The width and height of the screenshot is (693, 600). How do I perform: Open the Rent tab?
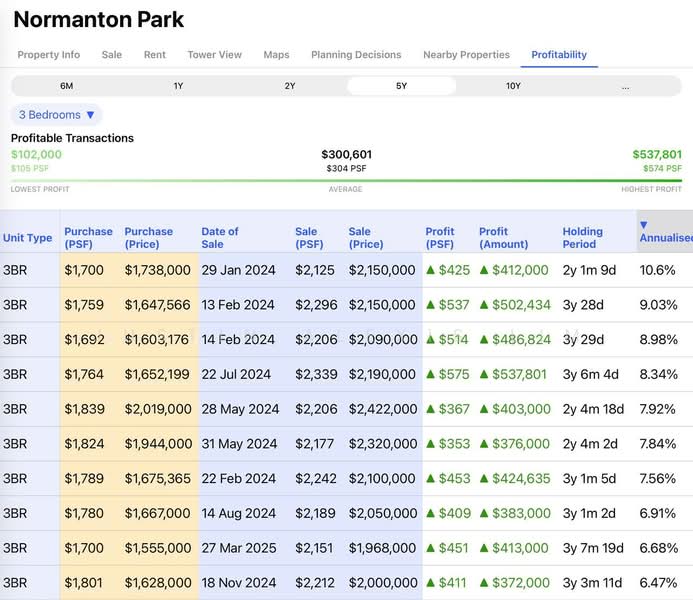click(x=154, y=55)
